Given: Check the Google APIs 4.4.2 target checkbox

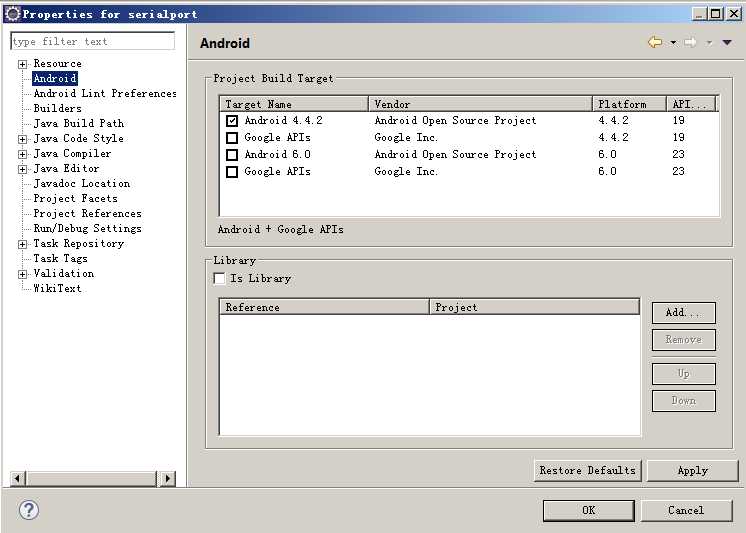Looking at the screenshot, I should tap(232, 138).
